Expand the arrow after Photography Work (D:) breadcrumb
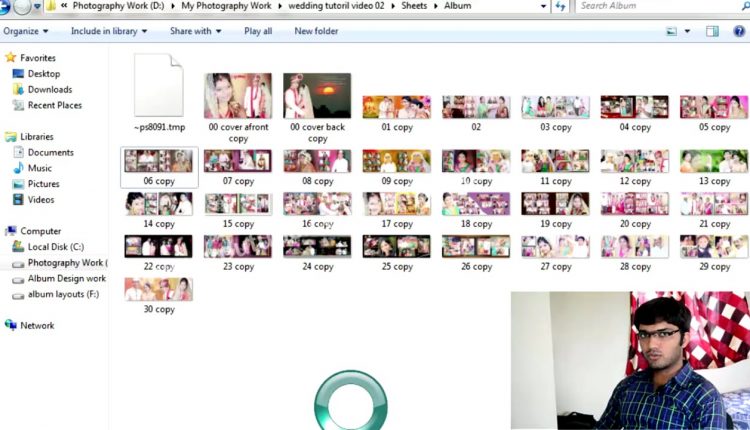The width and height of the screenshot is (750, 430). (172, 6)
